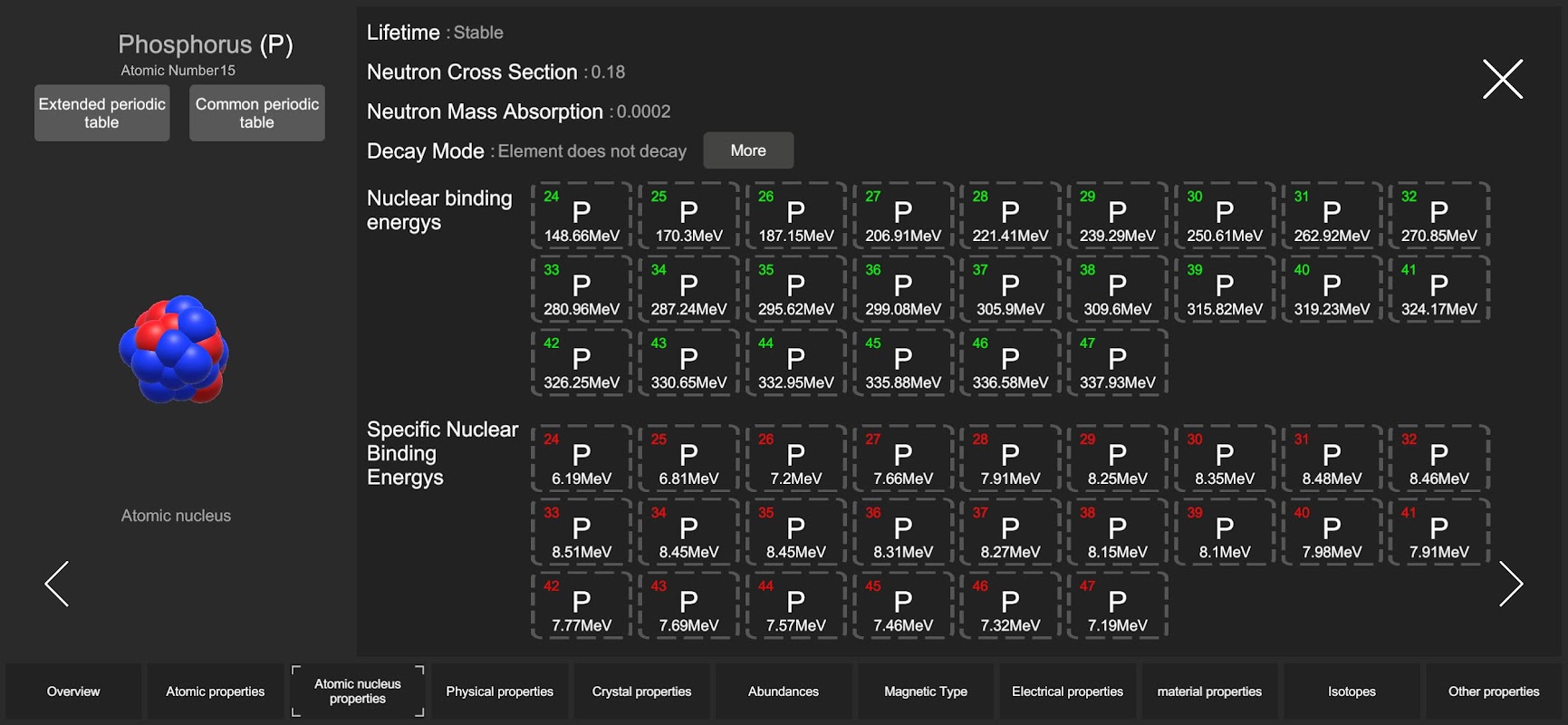Close the element details panel with X

click(1502, 80)
